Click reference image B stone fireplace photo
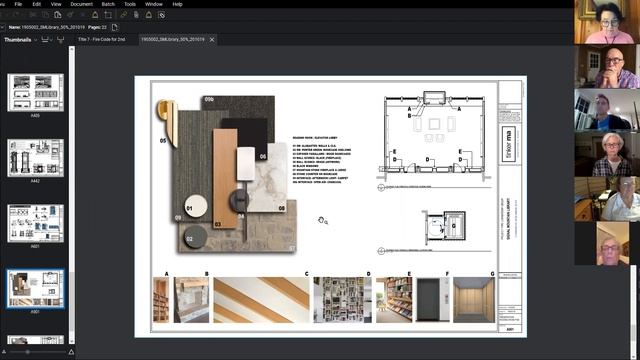Image resolution: width=640 pixels, height=360 pixels. [191, 300]
